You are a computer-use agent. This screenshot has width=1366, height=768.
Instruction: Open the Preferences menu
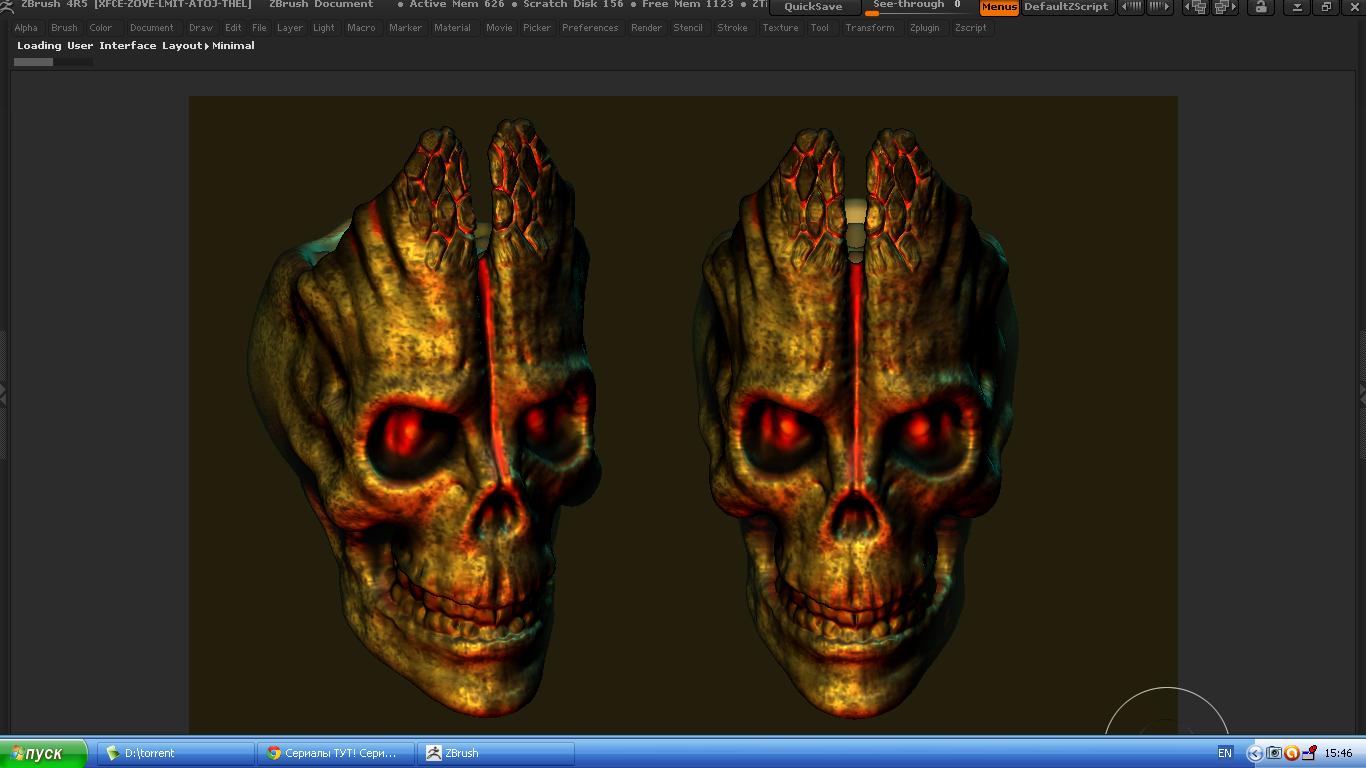pyautogui.click(x=590, y=28)
